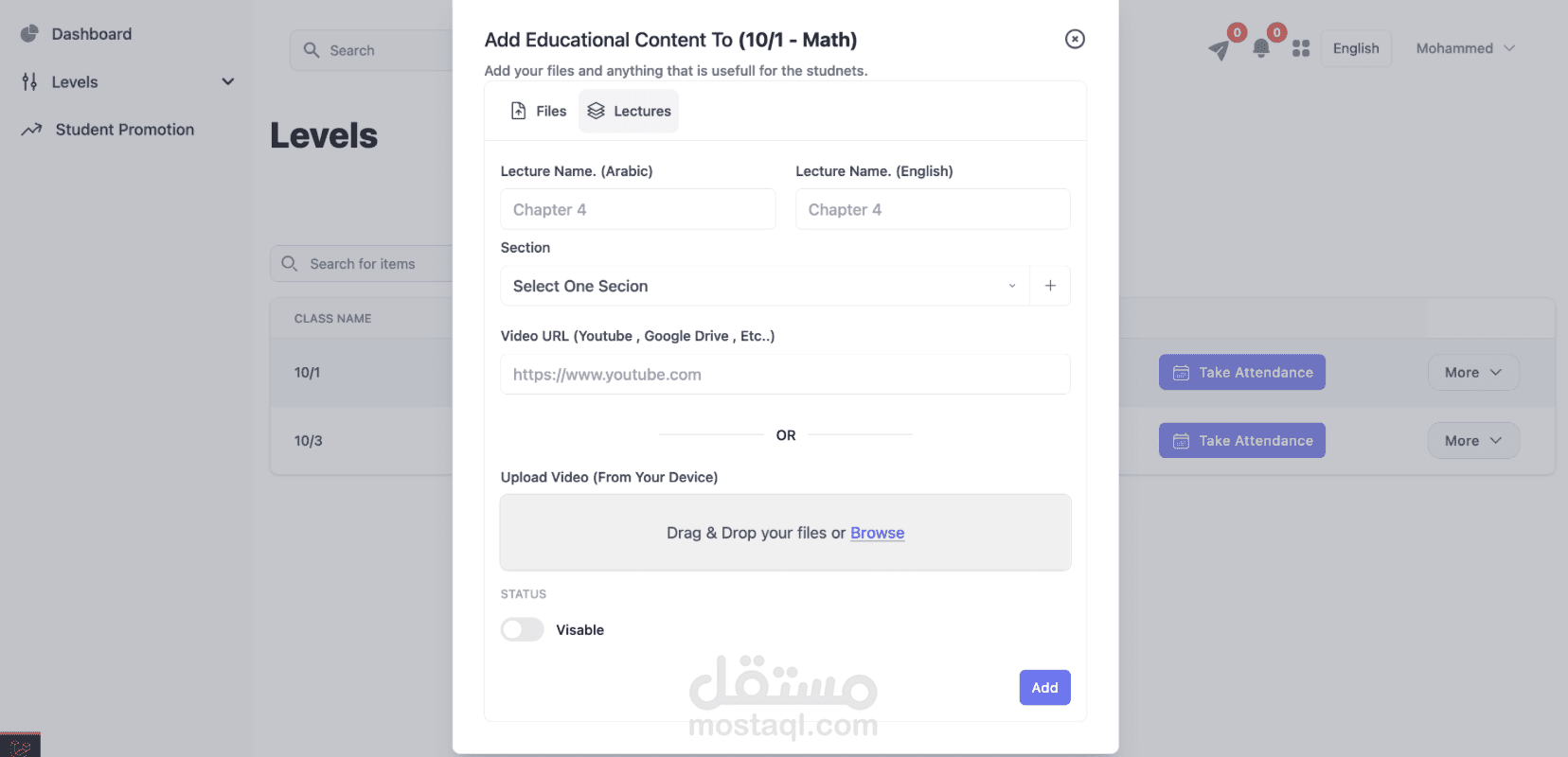Switch to the Files tab
The width and height of the screenshot is (1568, 757).
538,111
